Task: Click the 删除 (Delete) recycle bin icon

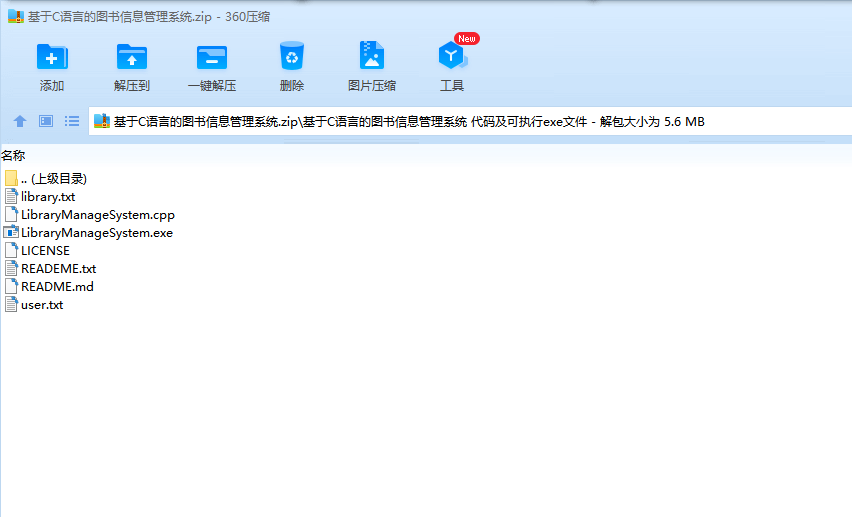Action: tap(292, 56)
